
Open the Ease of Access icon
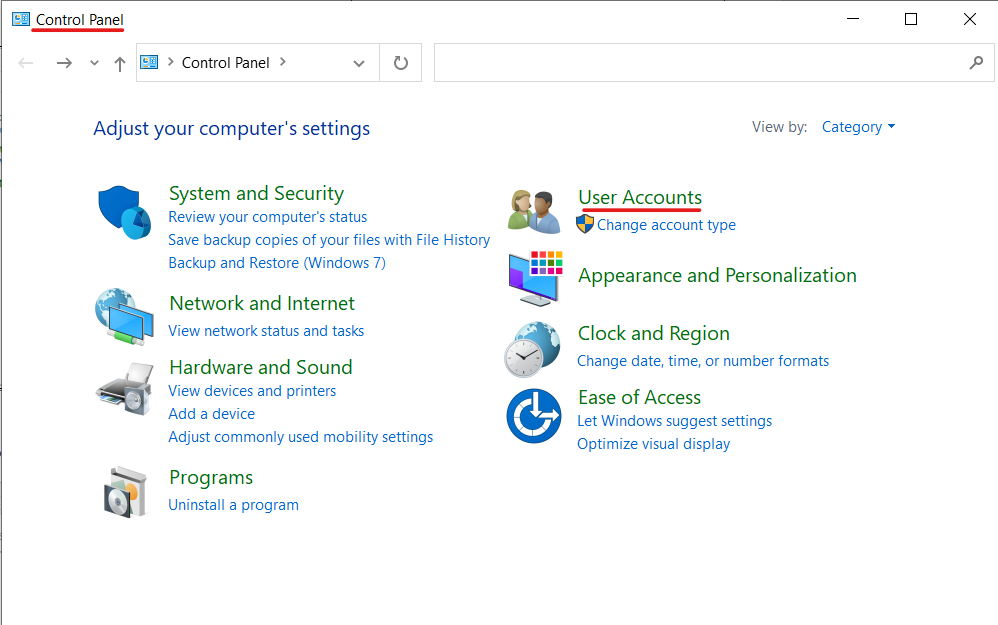click(x=533, y=415)
